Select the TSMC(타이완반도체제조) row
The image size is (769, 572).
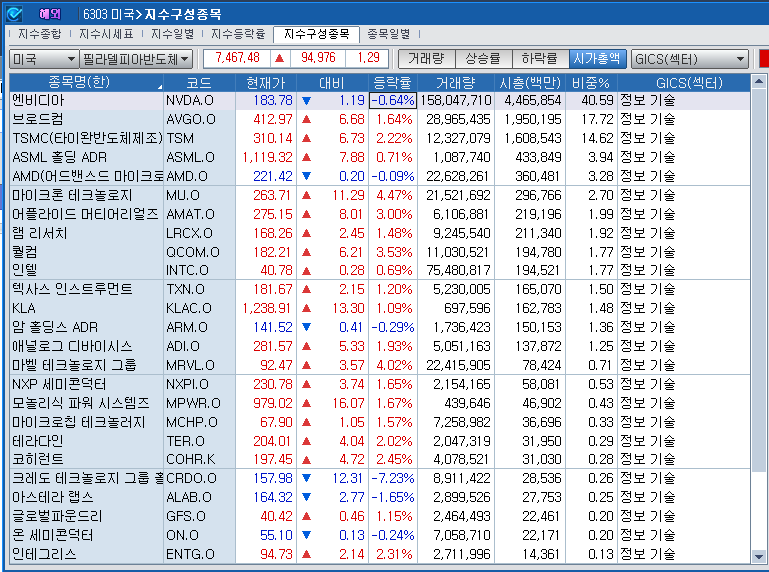[x=380, y=138]
